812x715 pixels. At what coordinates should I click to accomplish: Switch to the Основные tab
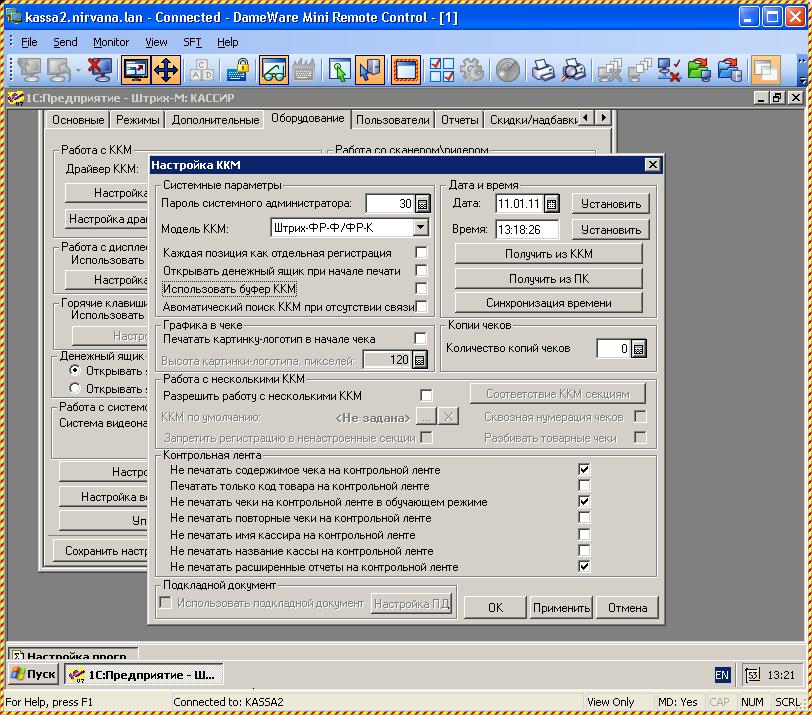78,120
